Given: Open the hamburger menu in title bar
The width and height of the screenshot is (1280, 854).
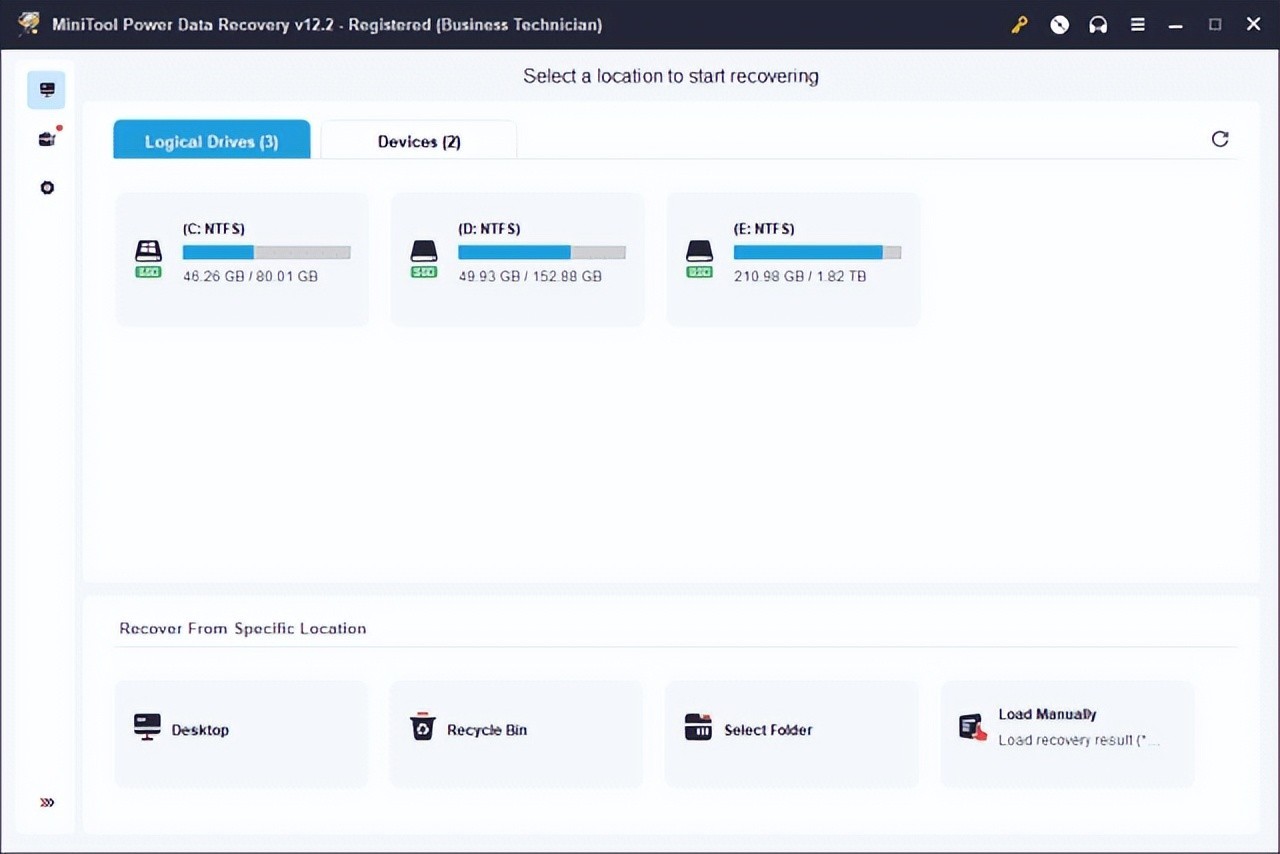Looking at the screenshot, I should [1138, 25].
